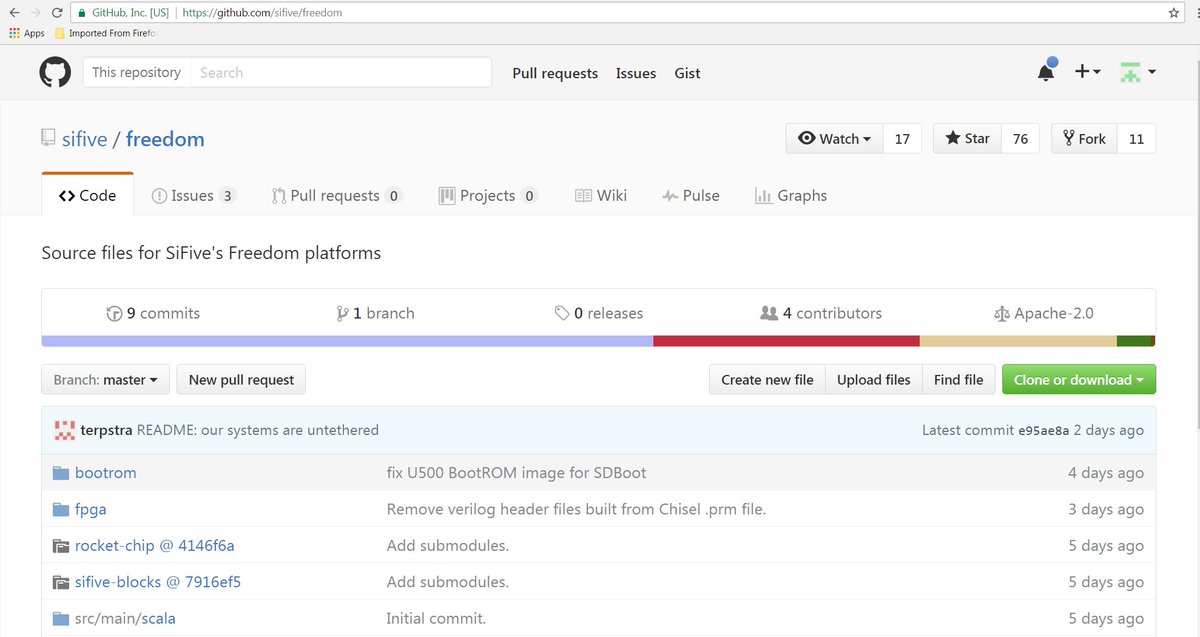This screenshot has width=1200, height=637.
Task: Switch to the Issues tab
Action: pos(193,196)
